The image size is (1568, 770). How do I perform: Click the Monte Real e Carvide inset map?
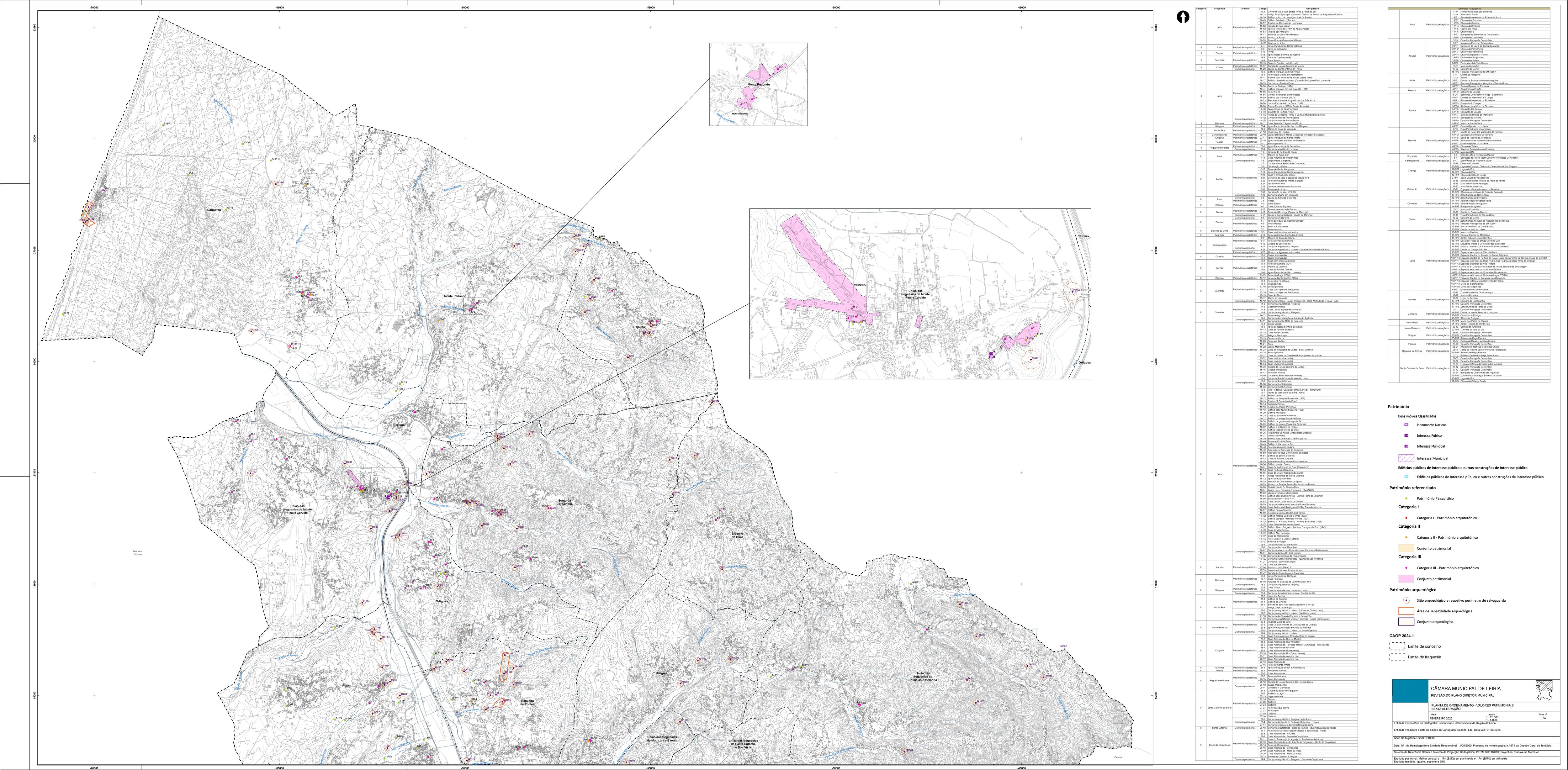920,293
